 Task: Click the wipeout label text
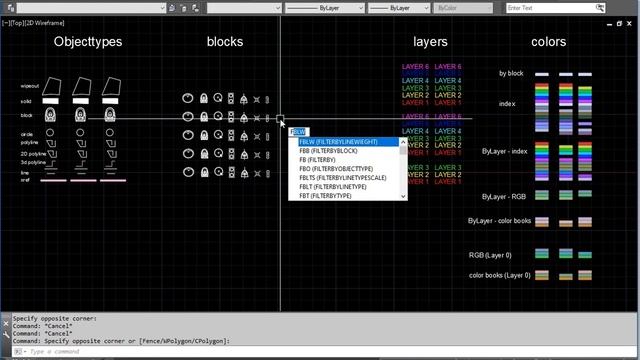point(29,86)
